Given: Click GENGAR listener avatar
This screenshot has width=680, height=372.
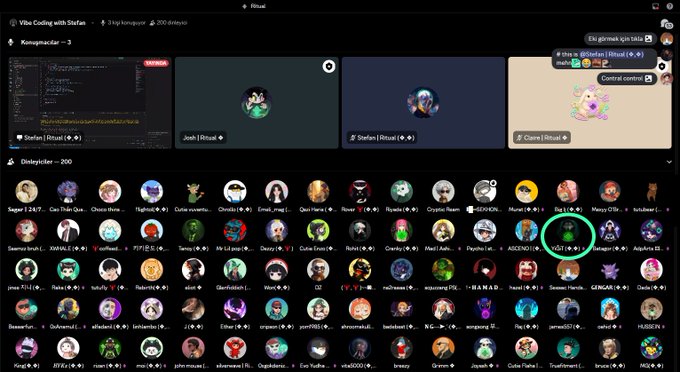Looking at the screenshot, I should 610,270.
